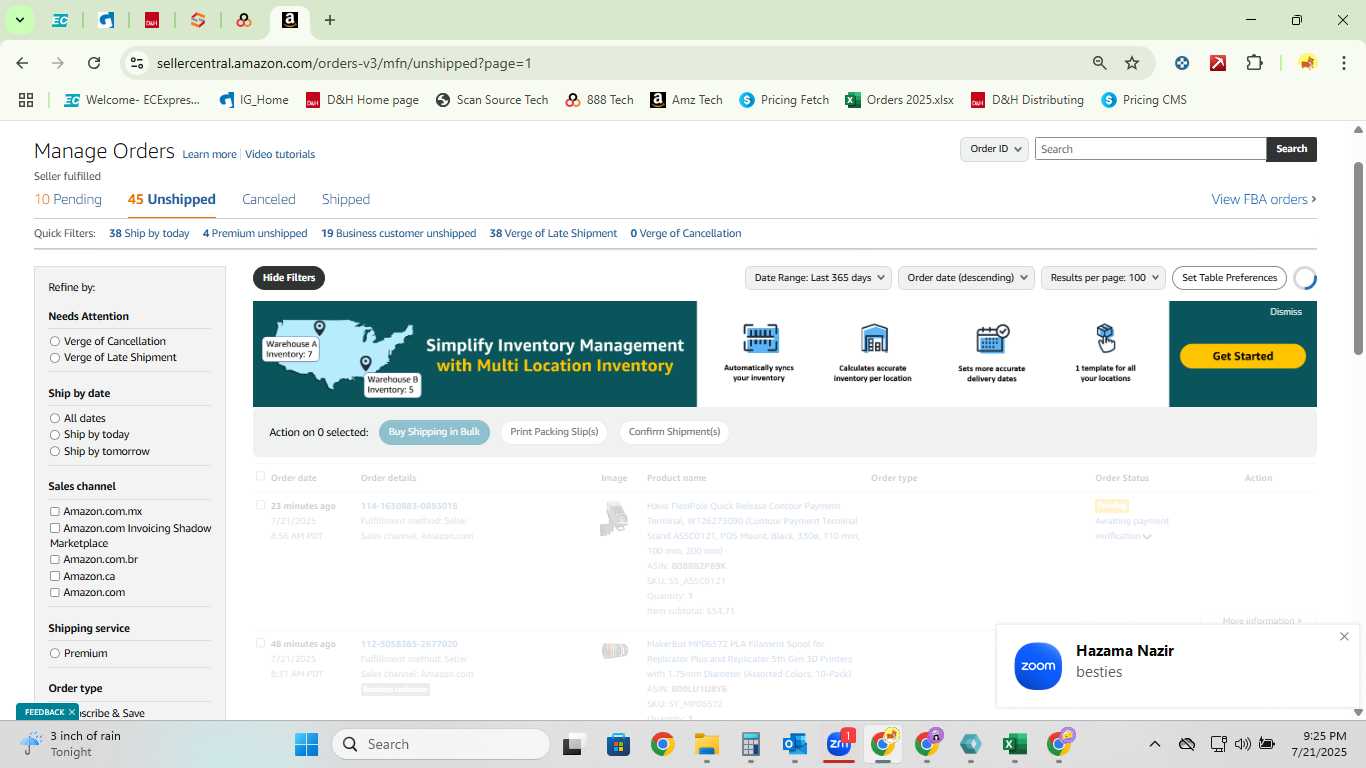Click the Hide Filters button
Screen dimensions: 1366x768
point(289,278)
